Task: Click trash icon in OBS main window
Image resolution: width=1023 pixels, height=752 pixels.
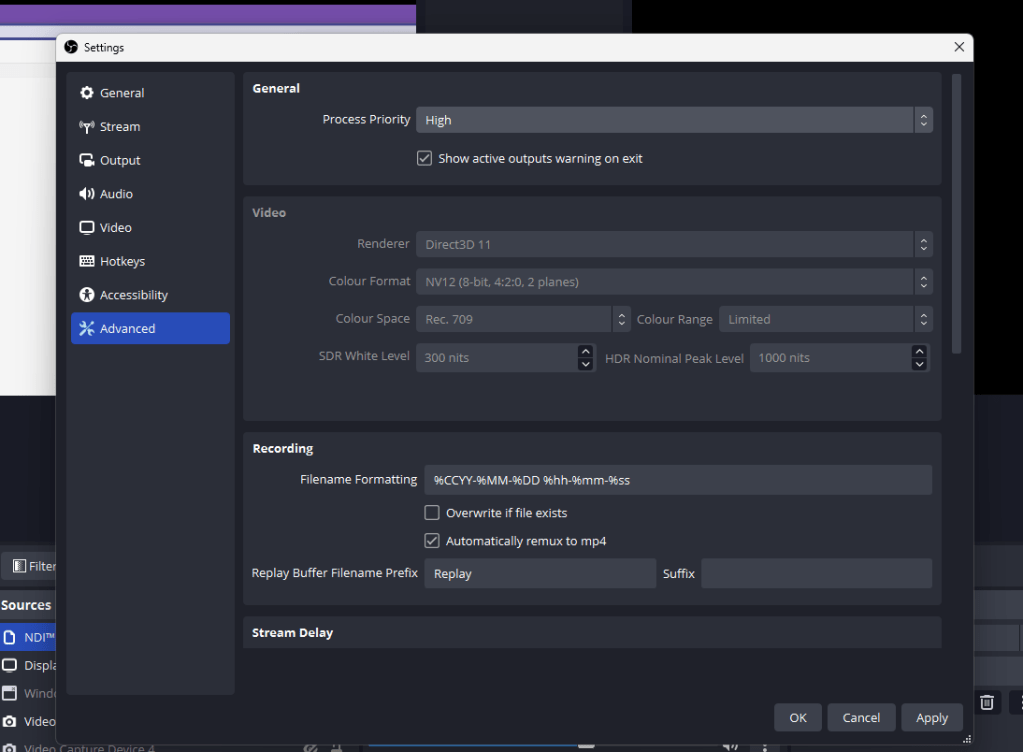Action: click(987, 702)
